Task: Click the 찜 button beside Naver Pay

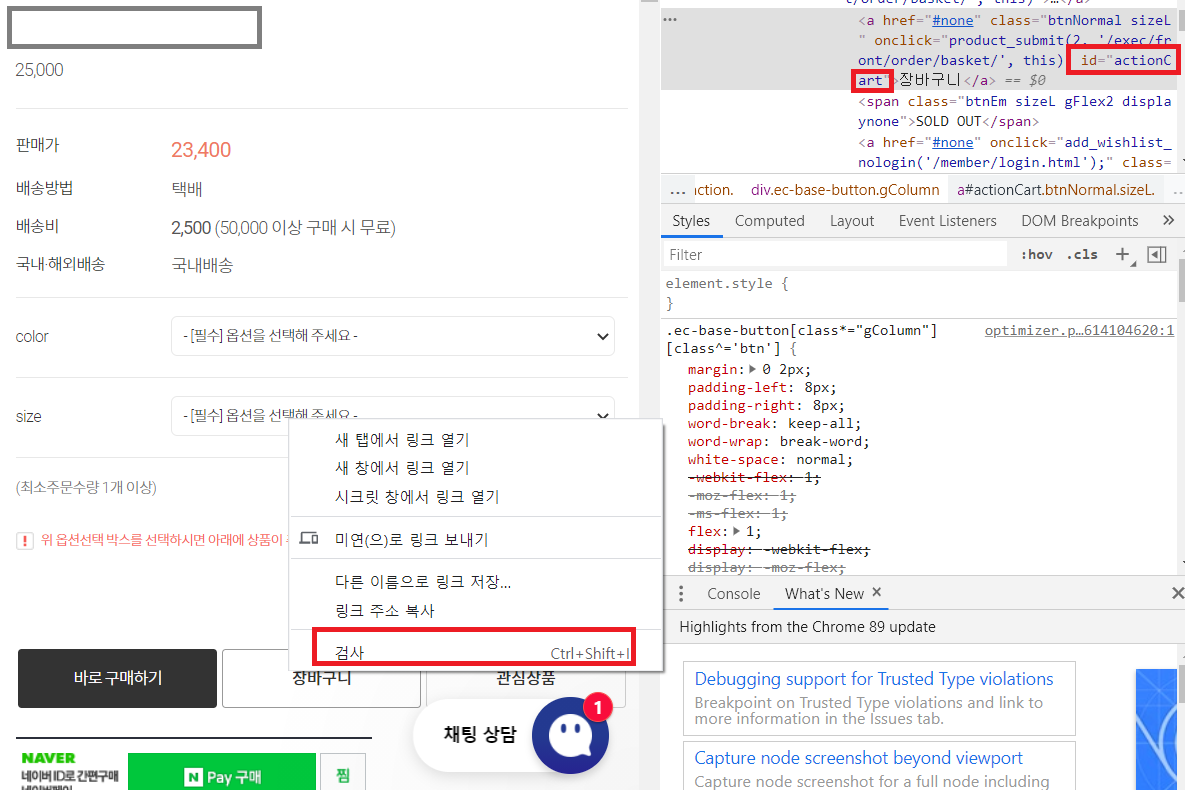Action: coord(342,773)
